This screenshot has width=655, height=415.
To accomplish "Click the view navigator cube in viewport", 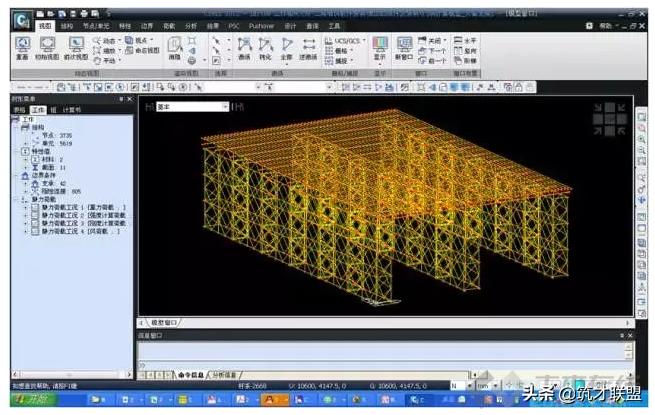I will point(610,119).
